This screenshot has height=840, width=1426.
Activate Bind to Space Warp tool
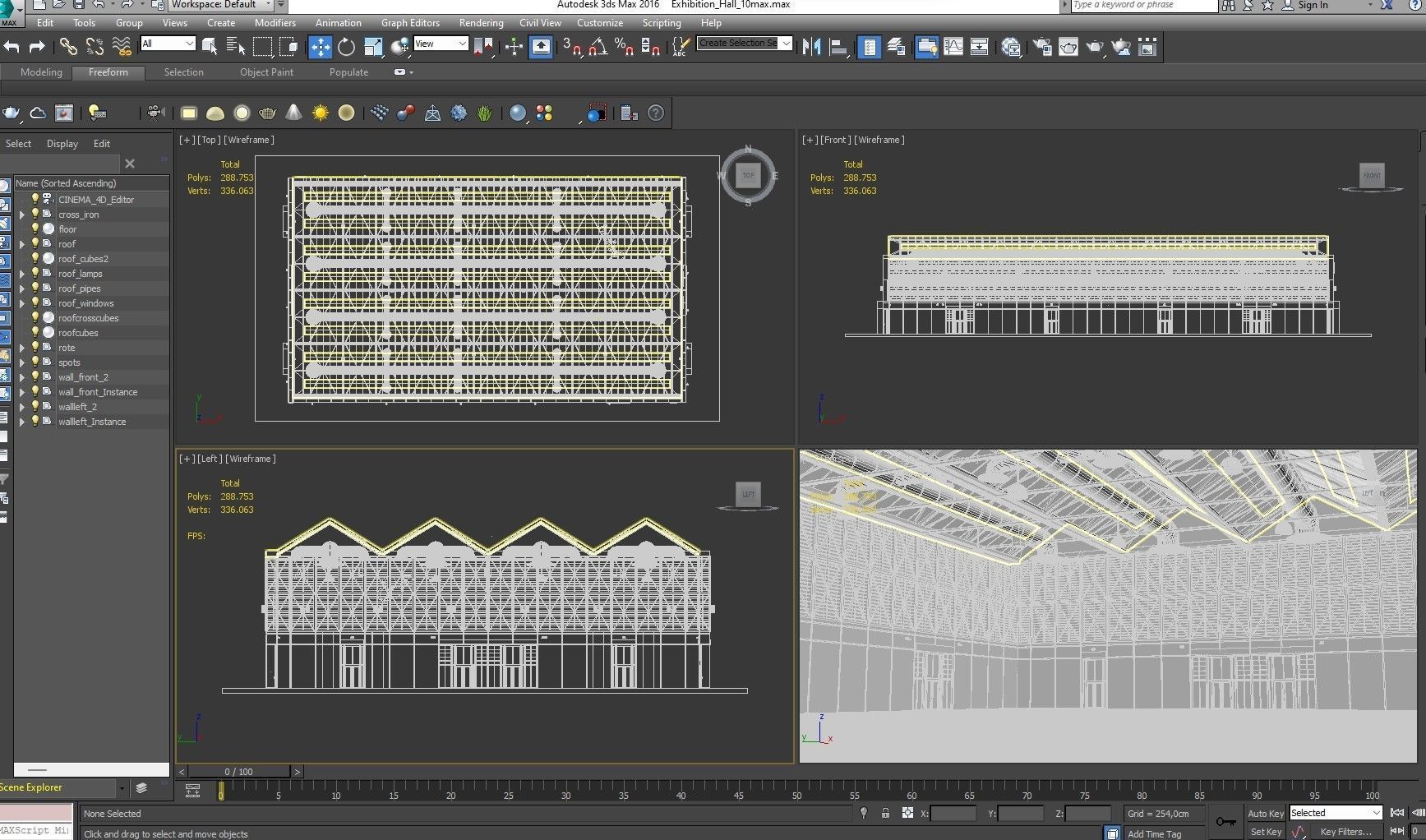tap(122, 47)
